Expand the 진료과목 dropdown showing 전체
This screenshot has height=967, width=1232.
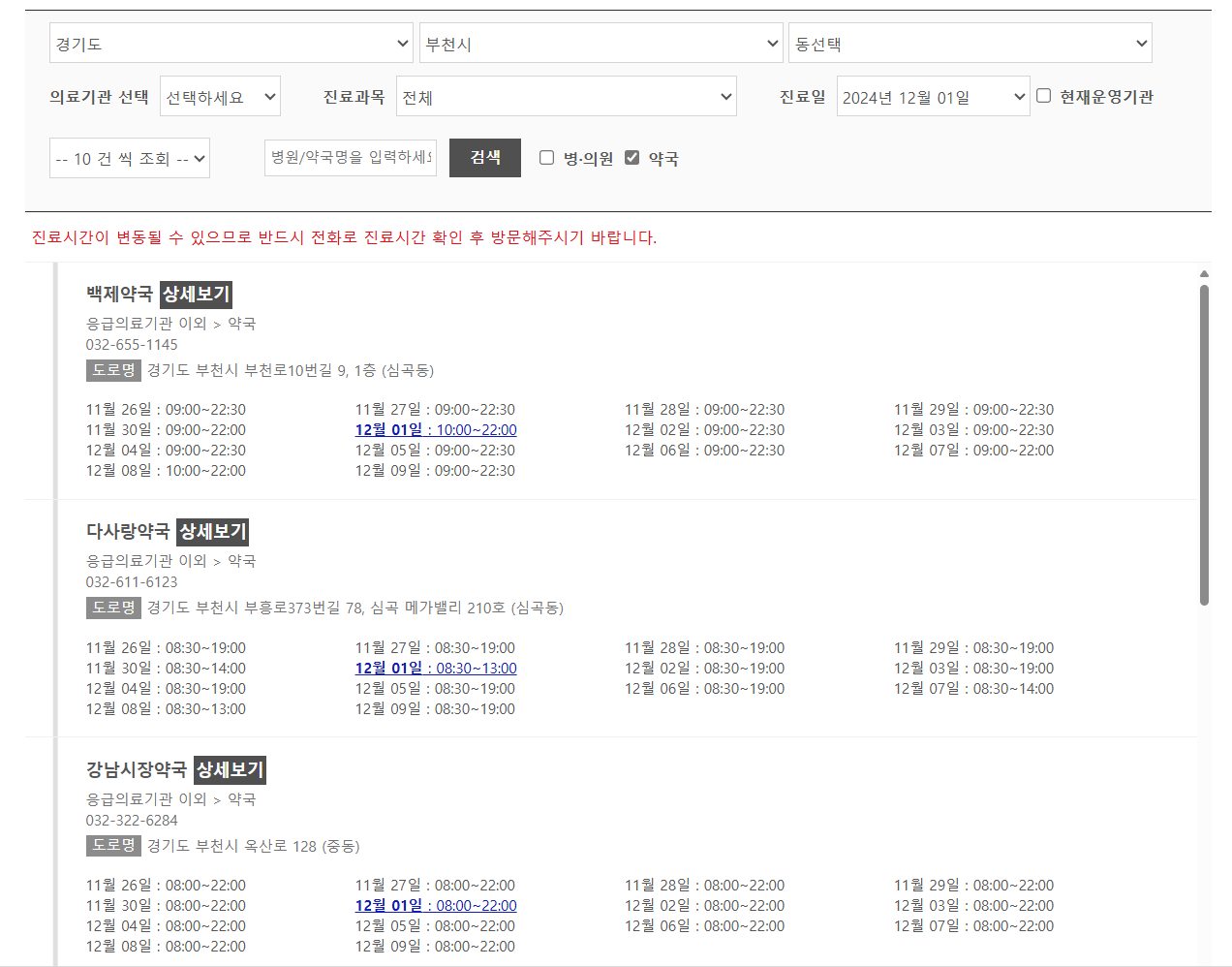(566, 96)
